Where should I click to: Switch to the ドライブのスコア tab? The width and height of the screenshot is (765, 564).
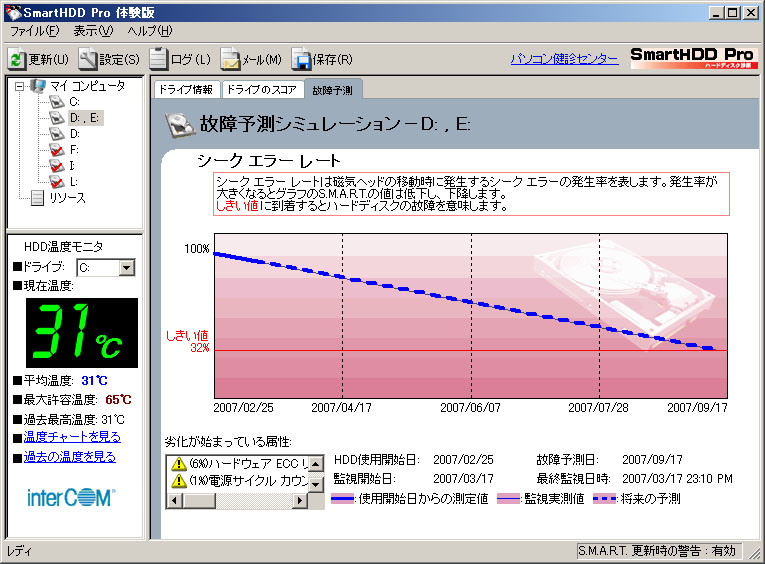(262, 90)
